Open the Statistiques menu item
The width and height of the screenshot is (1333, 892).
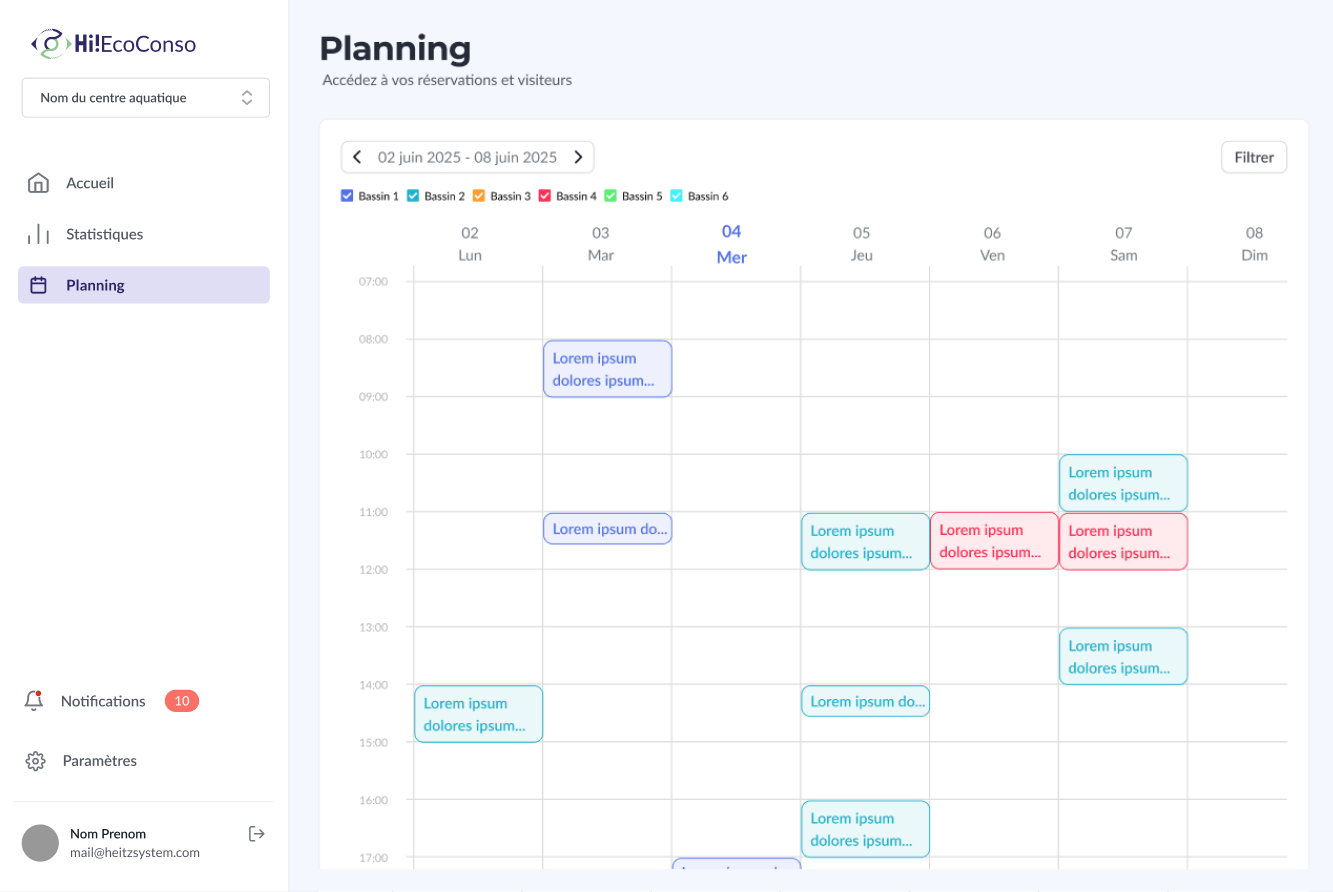coord(105,234)
